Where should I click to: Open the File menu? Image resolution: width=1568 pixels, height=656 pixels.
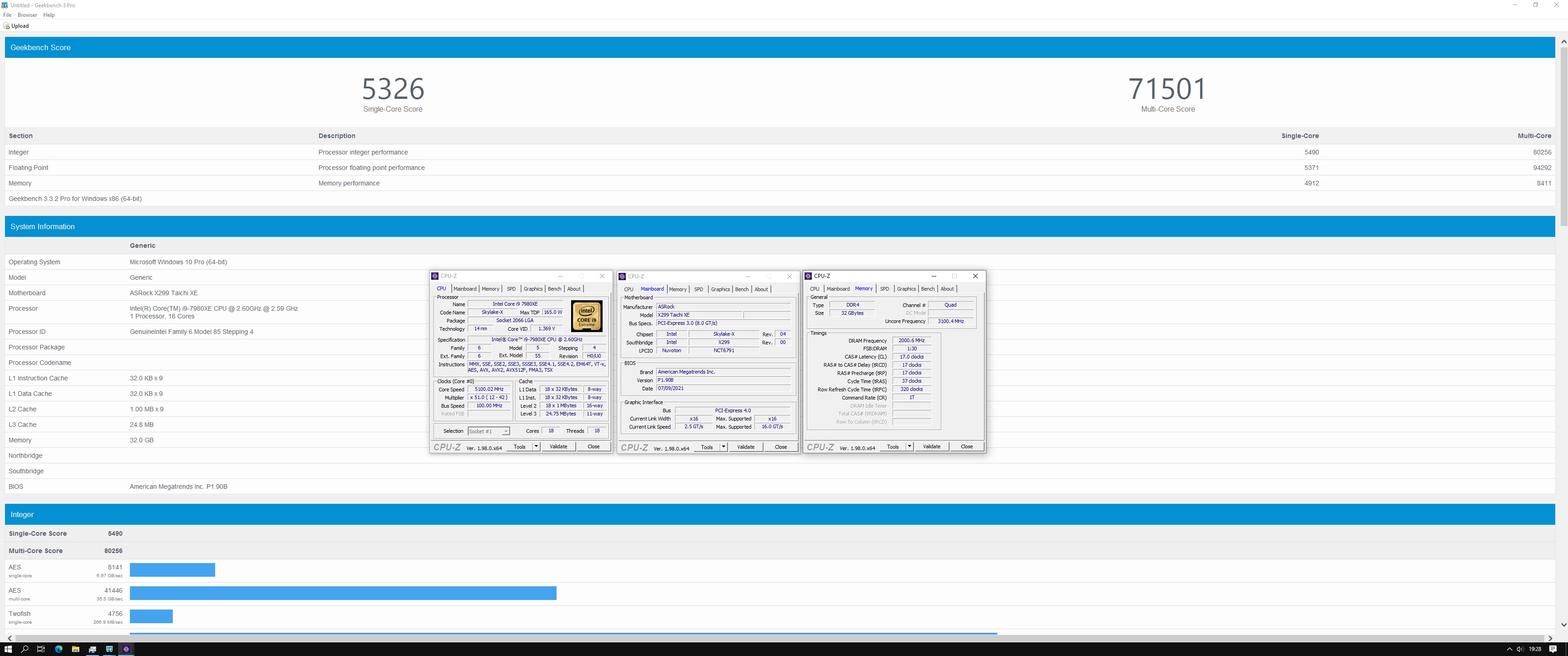pyautogui.click(x=7, y=15)
